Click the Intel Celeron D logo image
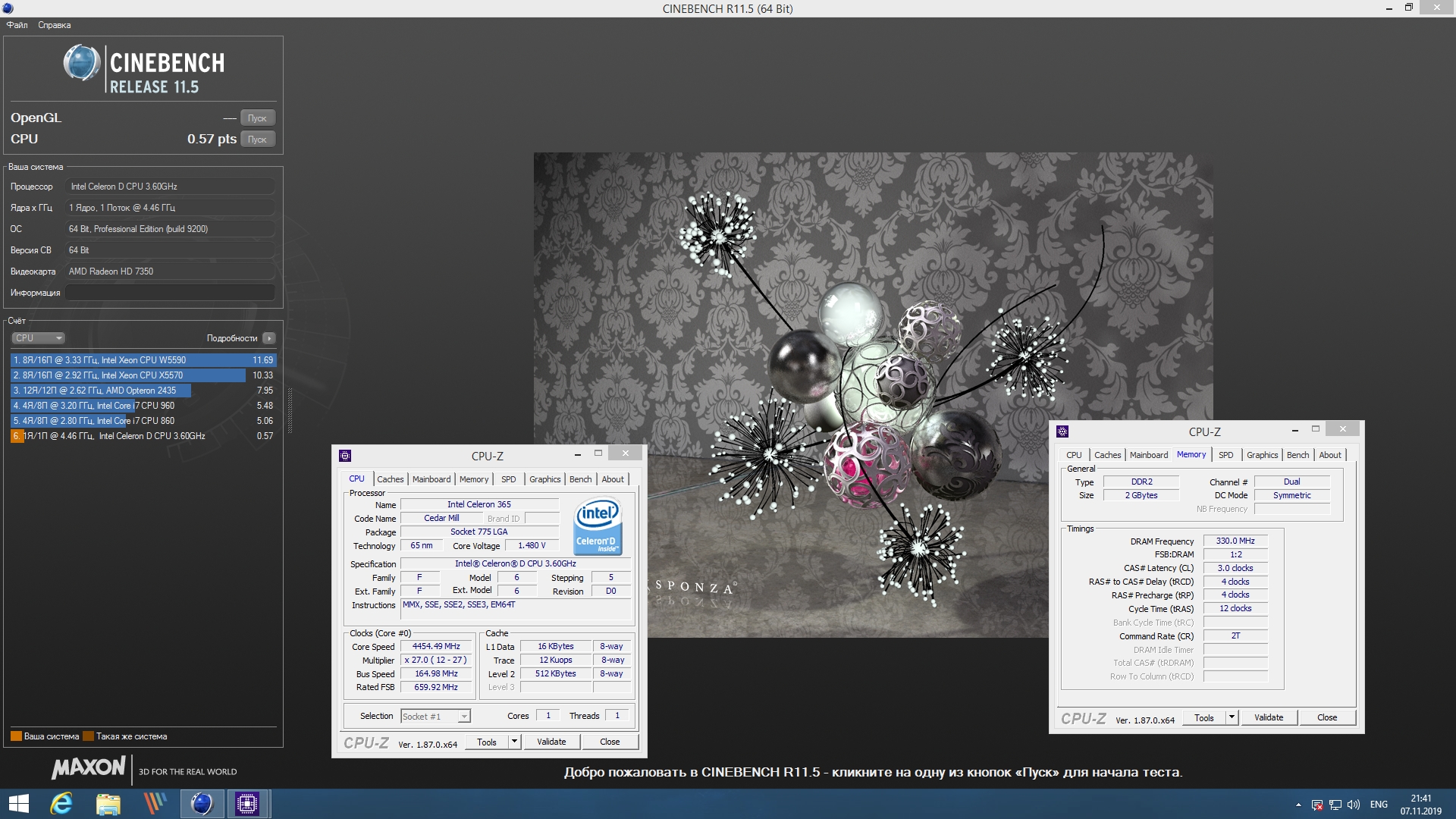Image resolution: width=1456 pixels, height=819 pixels. (x=598, y=526)
